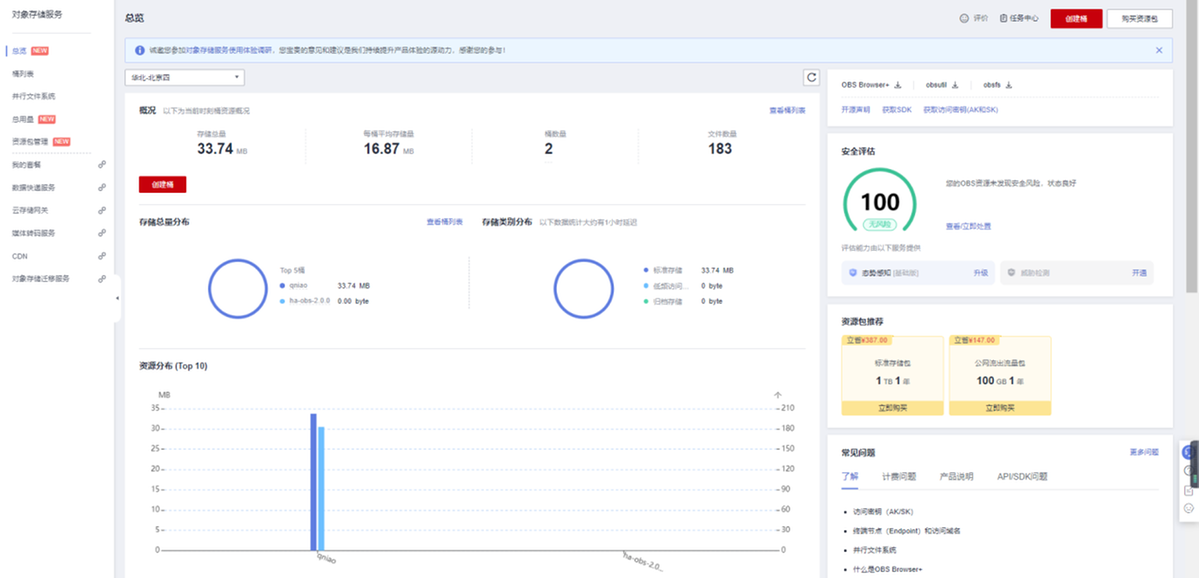This screenshot has height=578, width=1199.
Task: Click the link icon next to 数据快递服务
Action: point(102,187)
